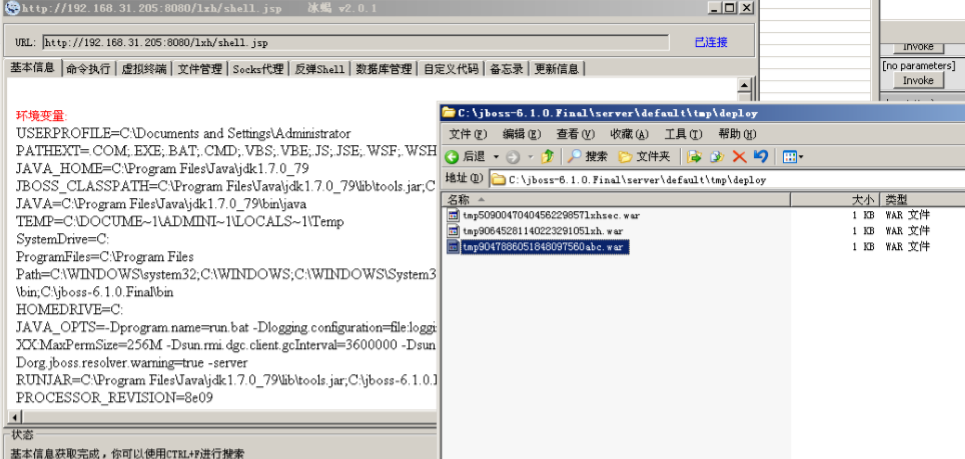Select file name tmp9047886051848097560abc.war
The image size is (965, 459).
(545, 247)
